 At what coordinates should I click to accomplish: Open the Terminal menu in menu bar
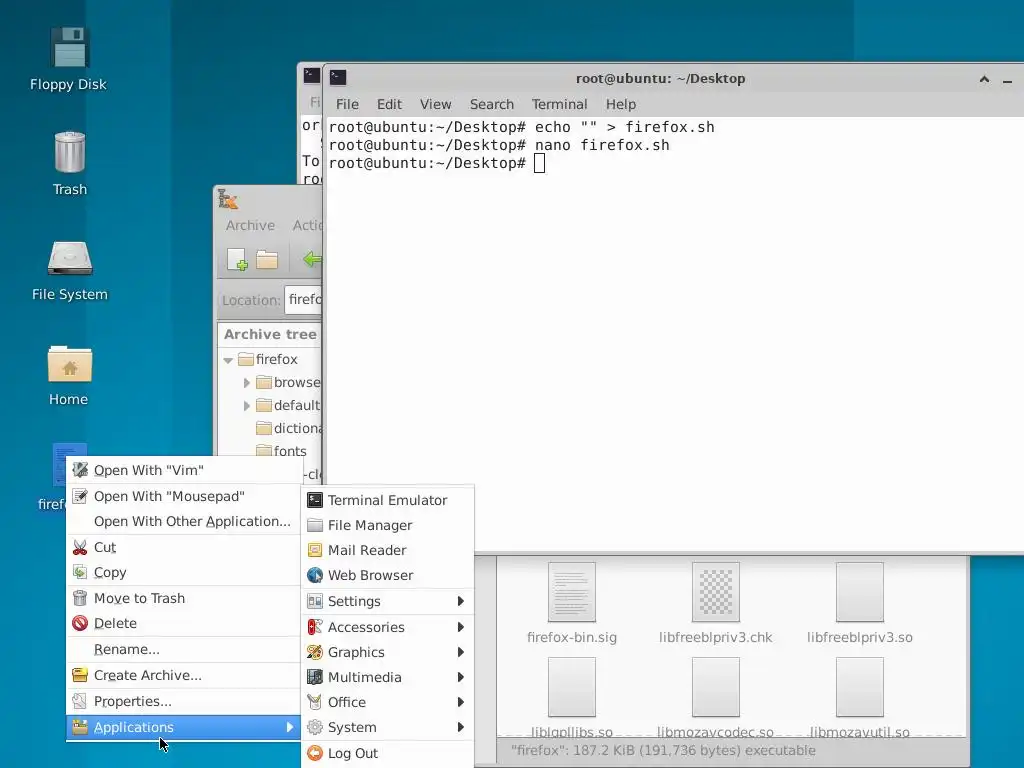pyautogui.click(x=559, y=104)
